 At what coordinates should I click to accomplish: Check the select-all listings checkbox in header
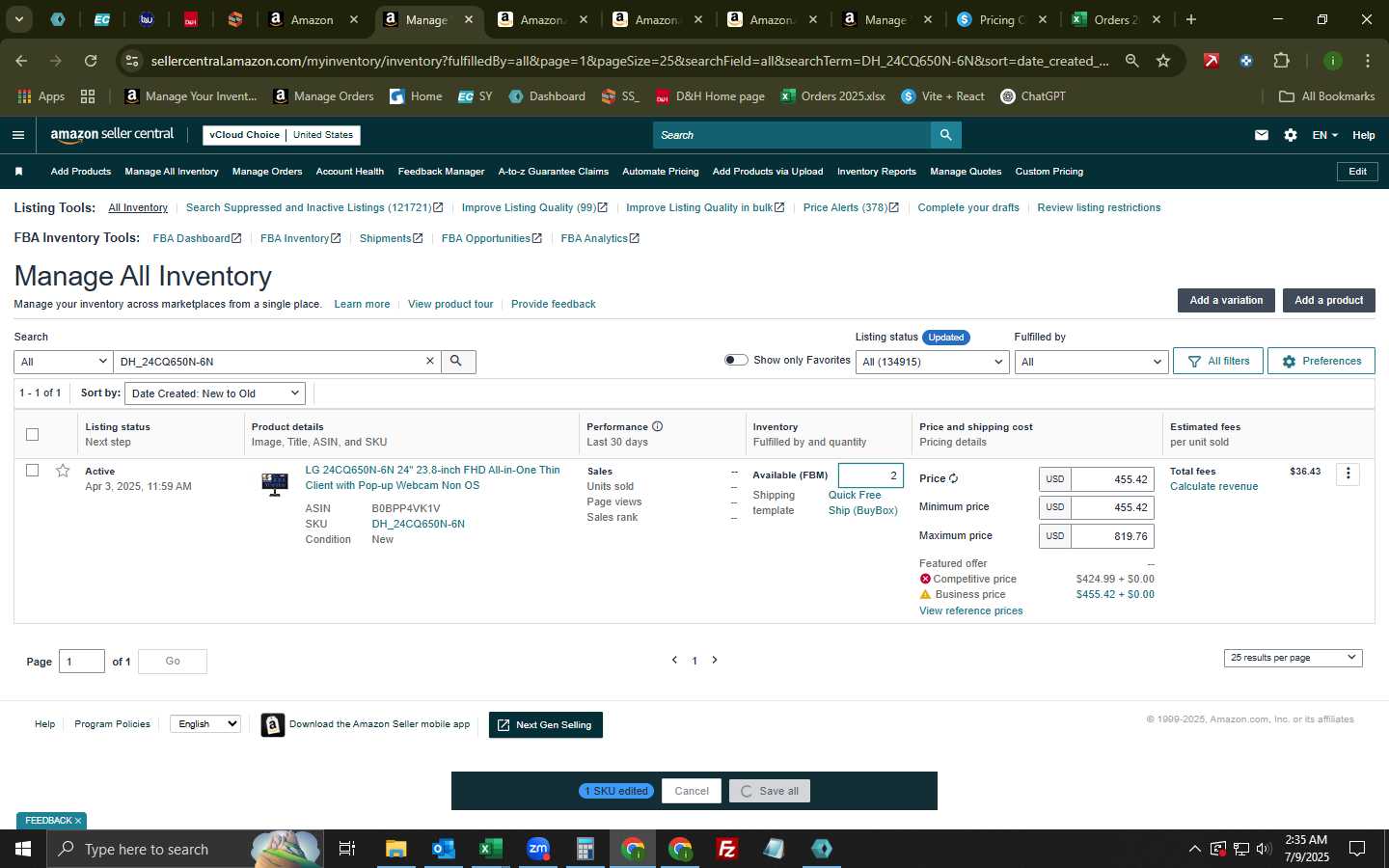(32, 434)
